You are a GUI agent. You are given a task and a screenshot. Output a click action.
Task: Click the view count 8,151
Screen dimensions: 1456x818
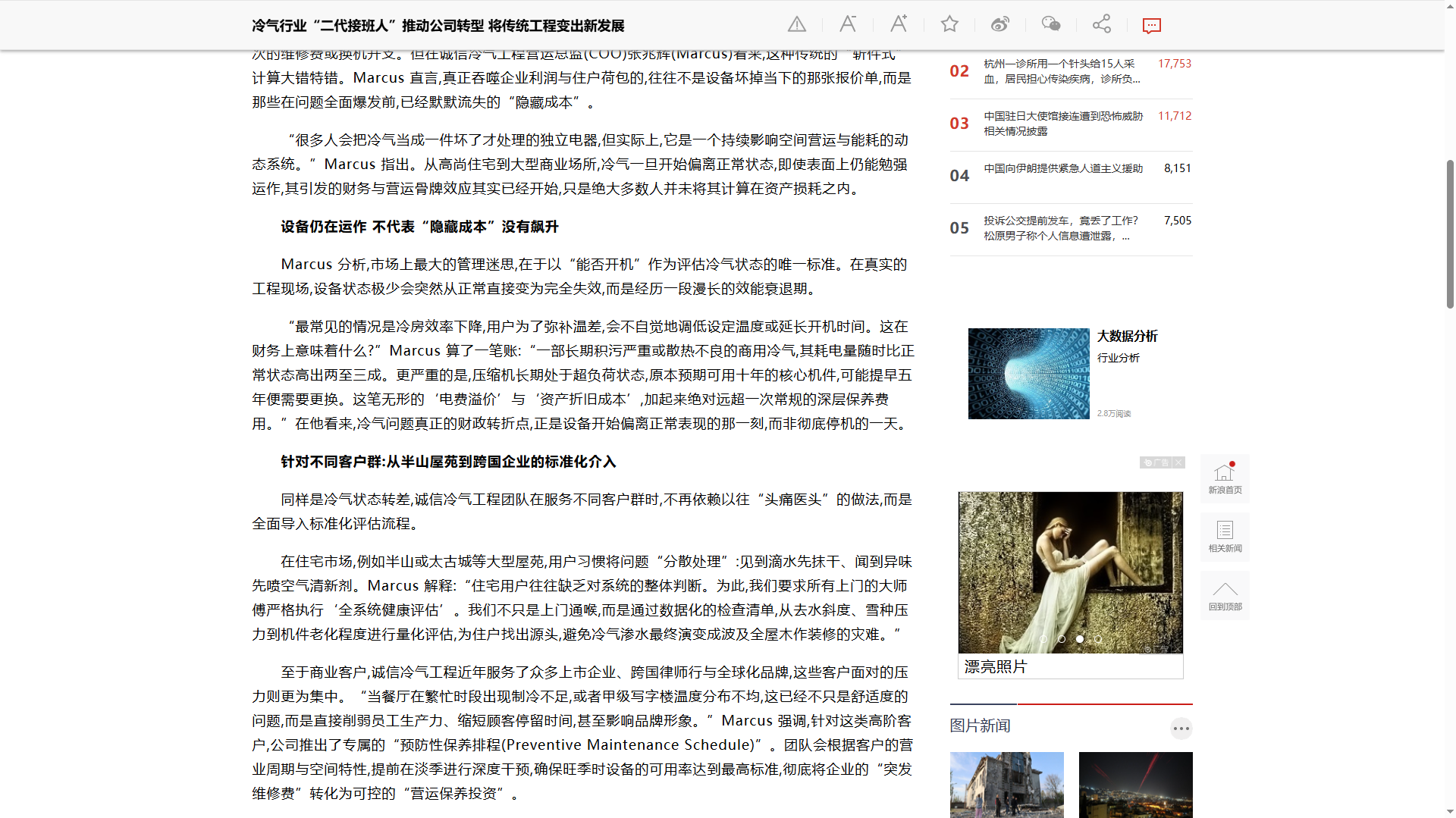(1178, 168)
